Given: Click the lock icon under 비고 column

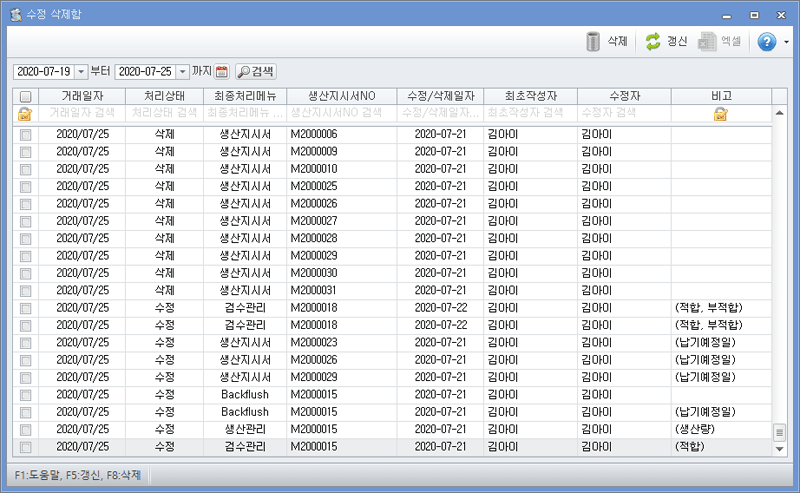Looking at the screenshot, I should 720,114.
